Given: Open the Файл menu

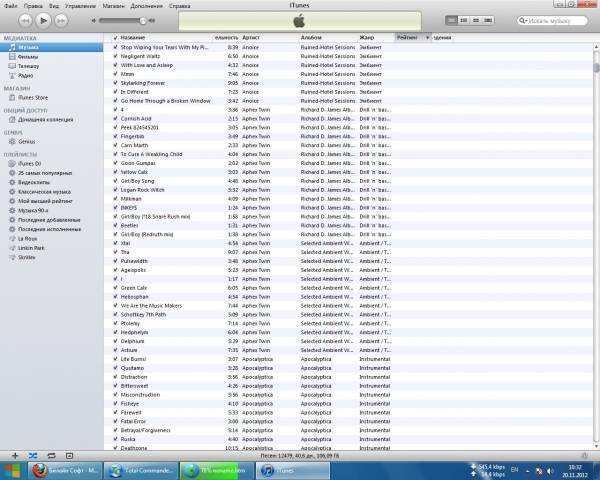Looking at the screenshot, I should 11,6.
